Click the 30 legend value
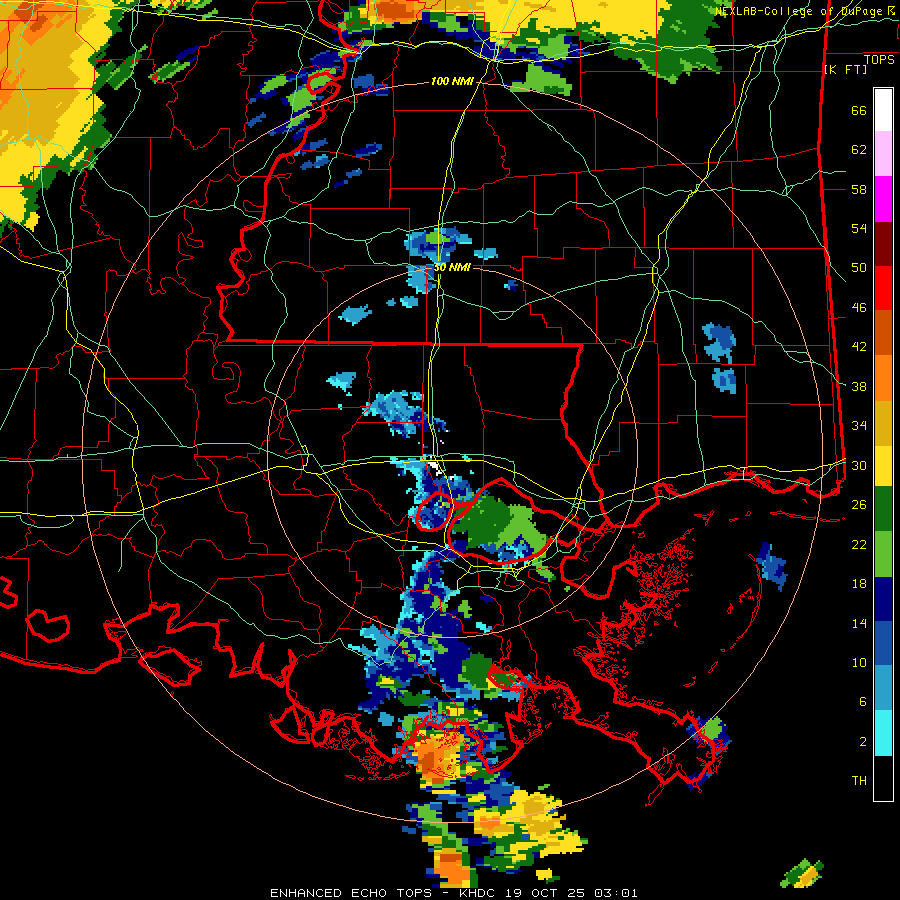The width and height of the screenshot is (900, 900). (859, 465)
